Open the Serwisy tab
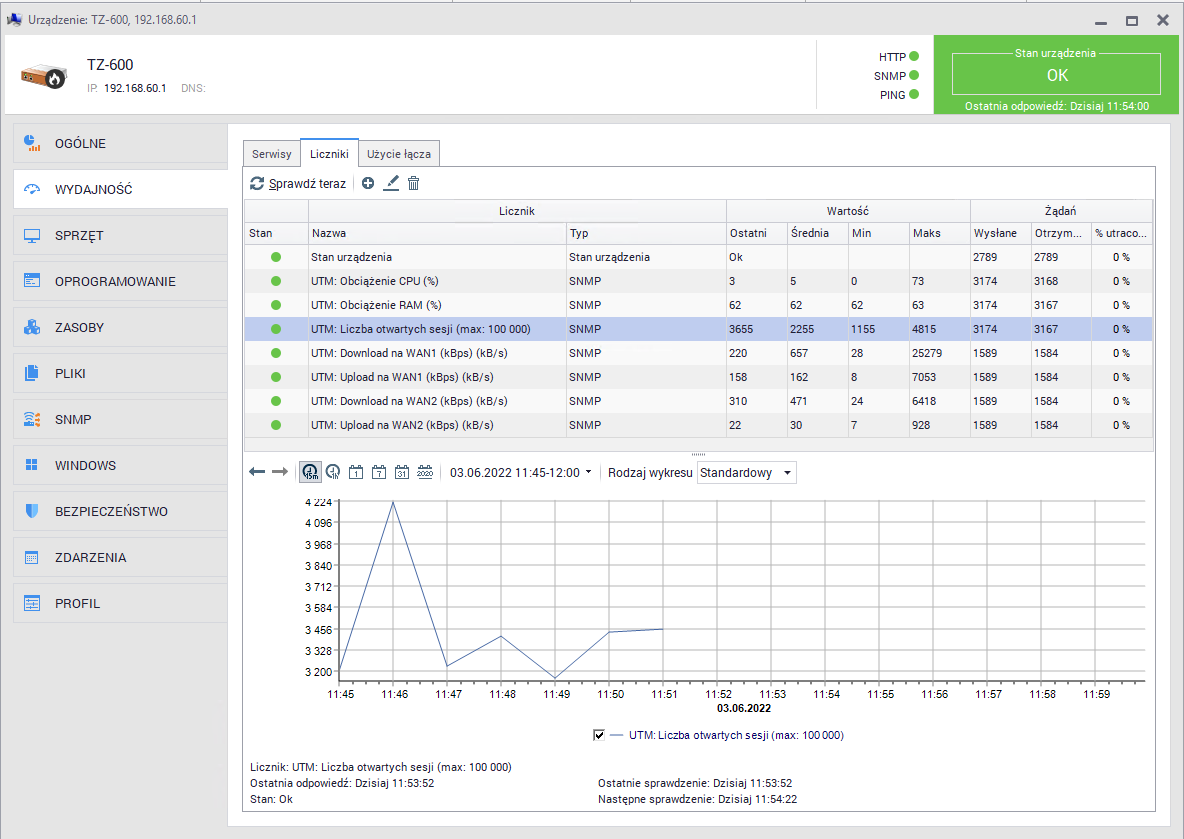 (x=271, y=154)
